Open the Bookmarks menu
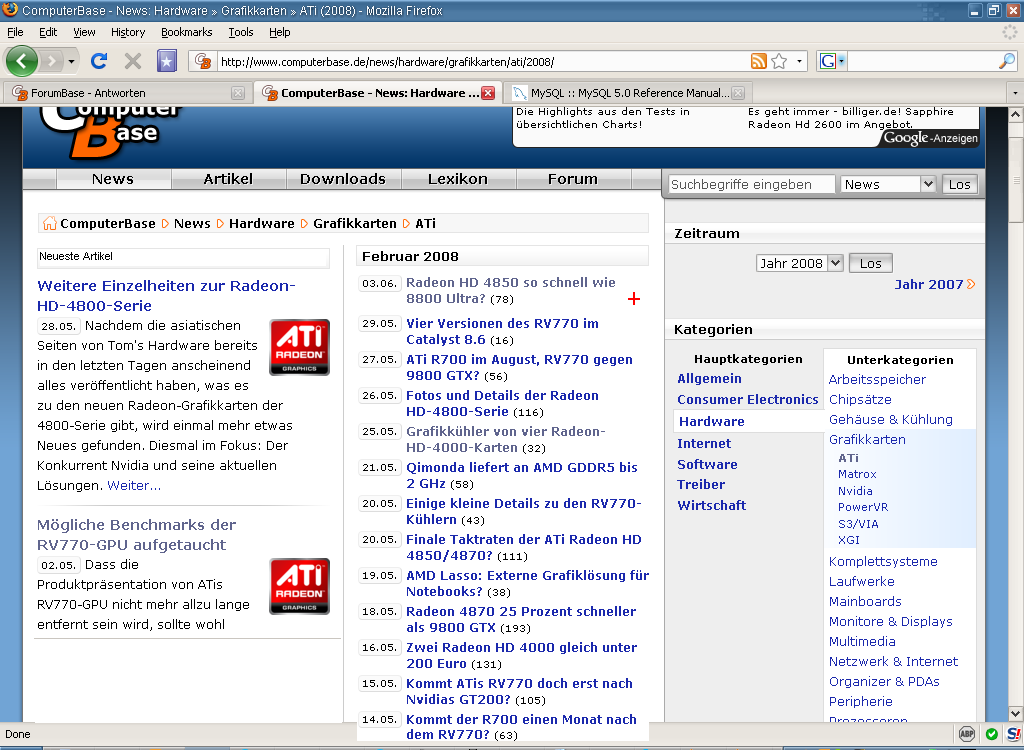 point(187,32)
